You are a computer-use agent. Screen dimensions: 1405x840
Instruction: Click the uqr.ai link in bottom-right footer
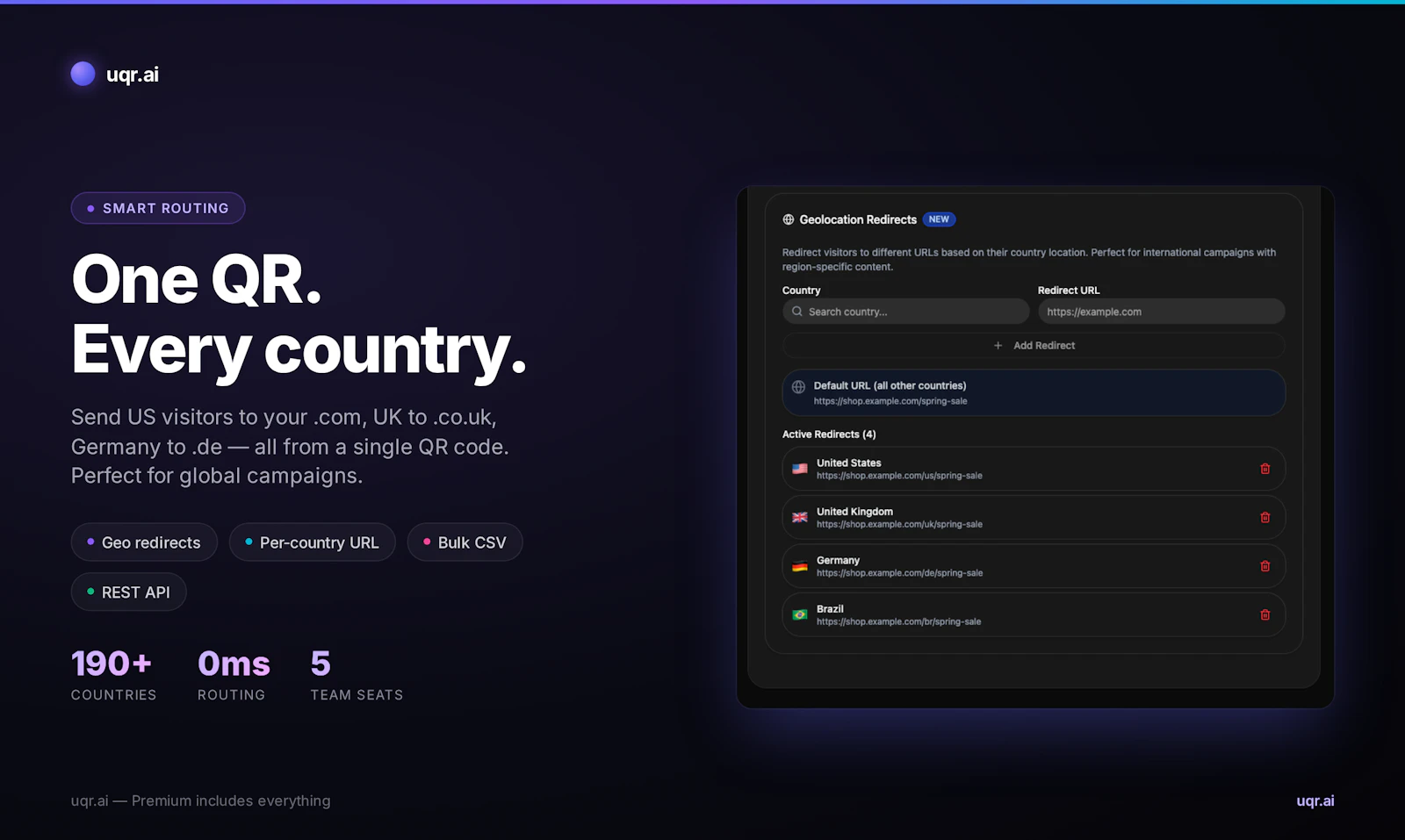tap(1315, 801)
